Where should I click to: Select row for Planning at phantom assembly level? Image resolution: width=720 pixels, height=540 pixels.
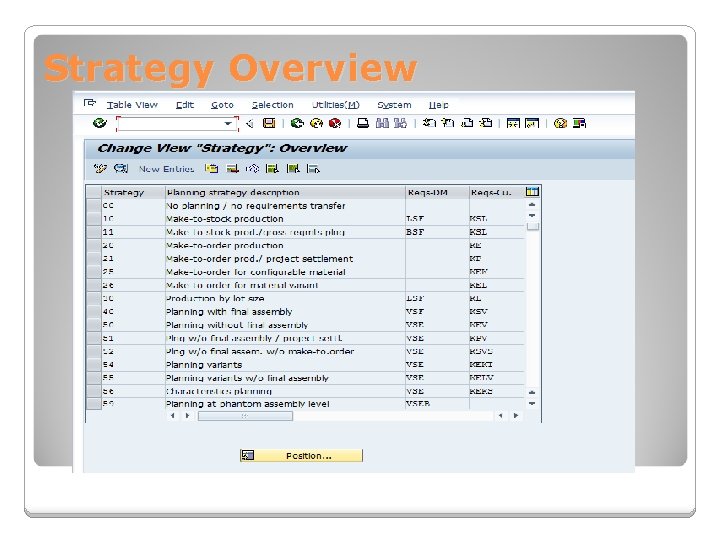pos(94,404)
